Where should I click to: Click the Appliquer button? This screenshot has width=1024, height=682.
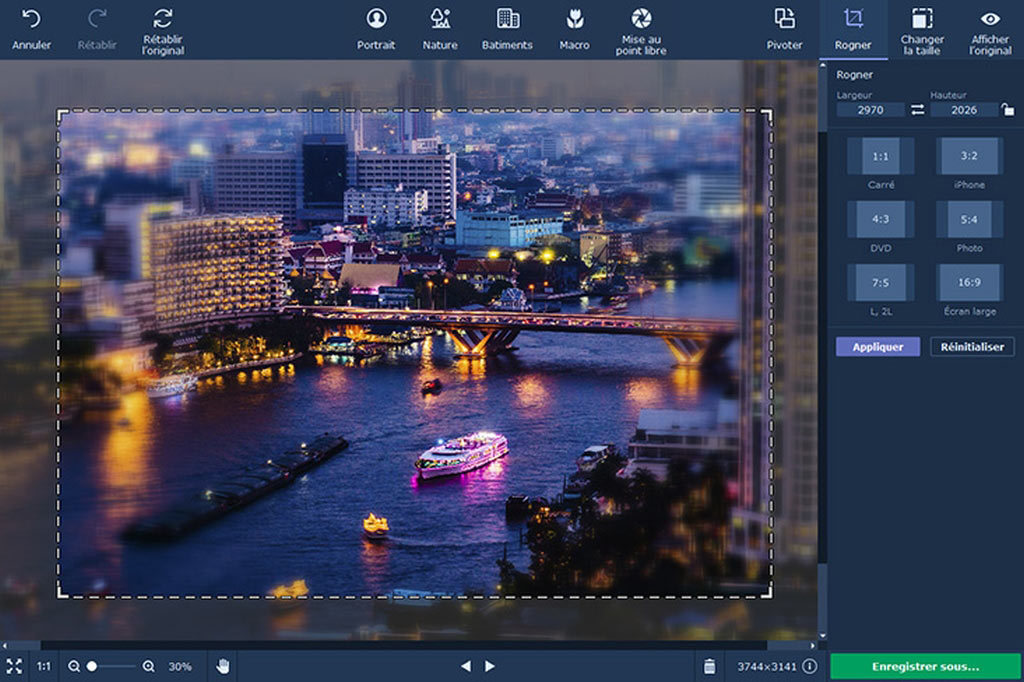(878, 347)
